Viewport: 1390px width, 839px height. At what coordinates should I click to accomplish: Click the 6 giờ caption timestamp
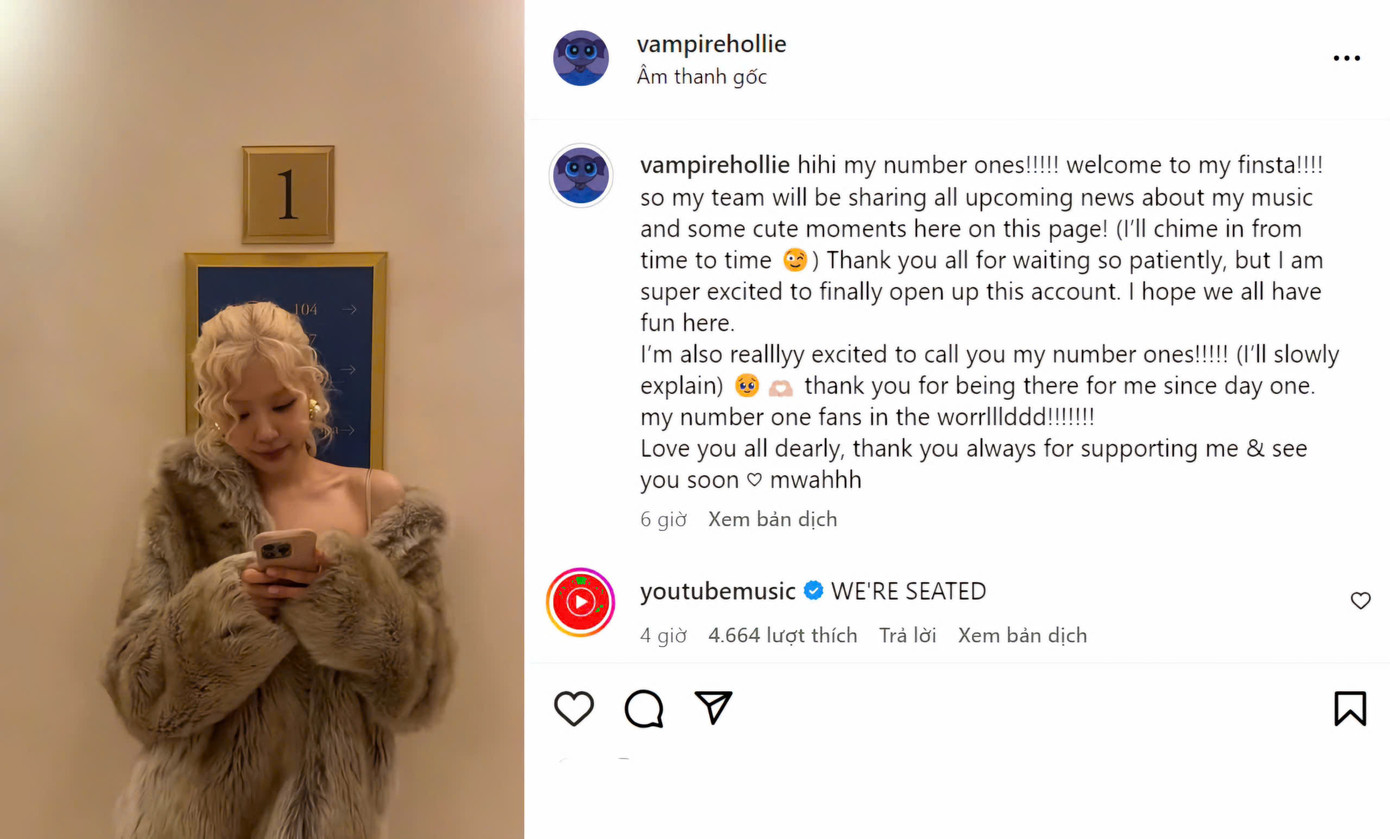pyautogui.click(x=663, y=519)
